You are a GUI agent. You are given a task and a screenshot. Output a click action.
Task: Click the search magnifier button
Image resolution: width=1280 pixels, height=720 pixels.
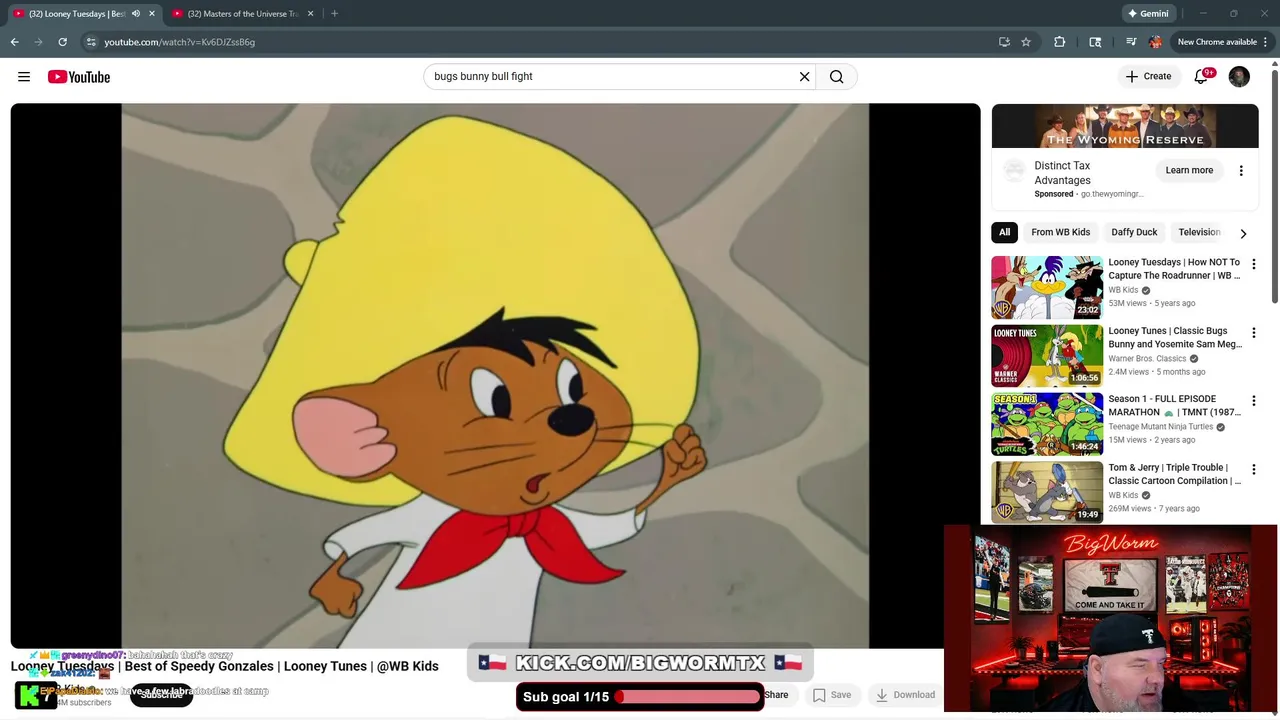tap(837, 77)
